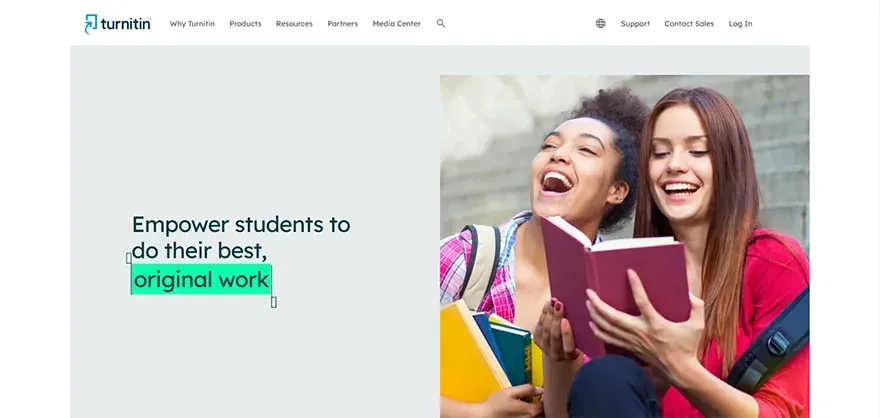Click the green highlight behind original work
Screen dimensions: 880x418
201,279
